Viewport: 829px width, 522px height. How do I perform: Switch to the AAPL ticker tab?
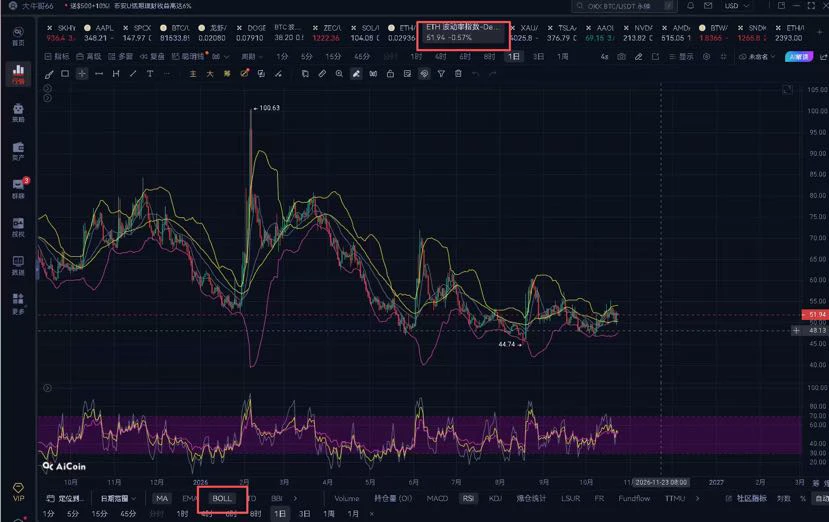point(99,32)
